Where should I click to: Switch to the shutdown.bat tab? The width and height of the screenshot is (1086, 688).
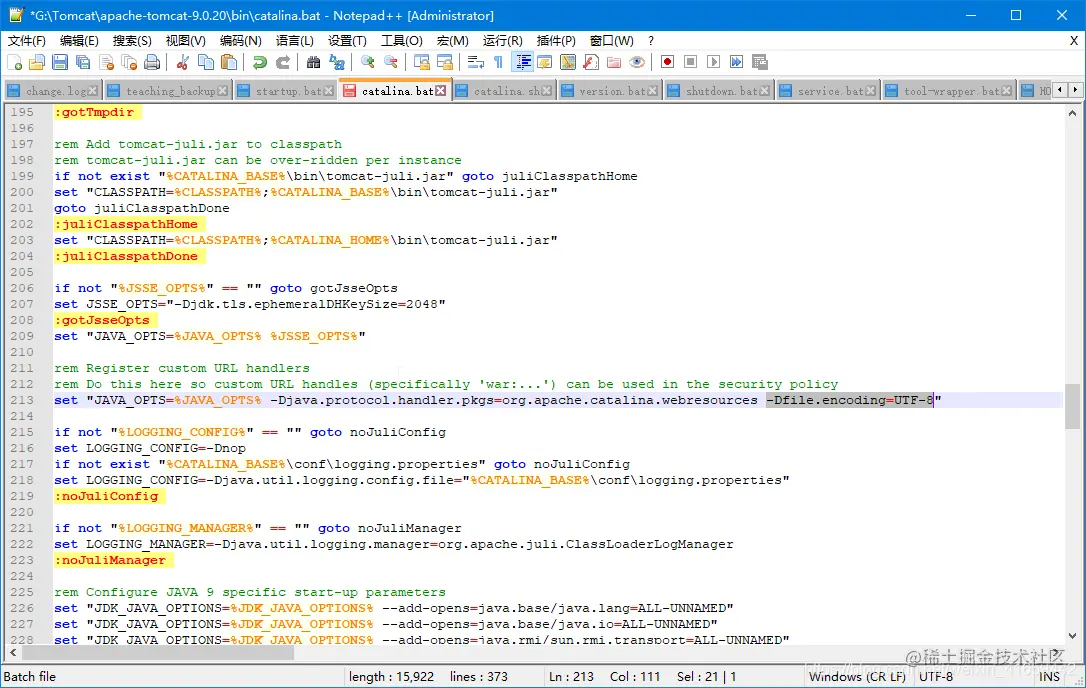point(719,91)
